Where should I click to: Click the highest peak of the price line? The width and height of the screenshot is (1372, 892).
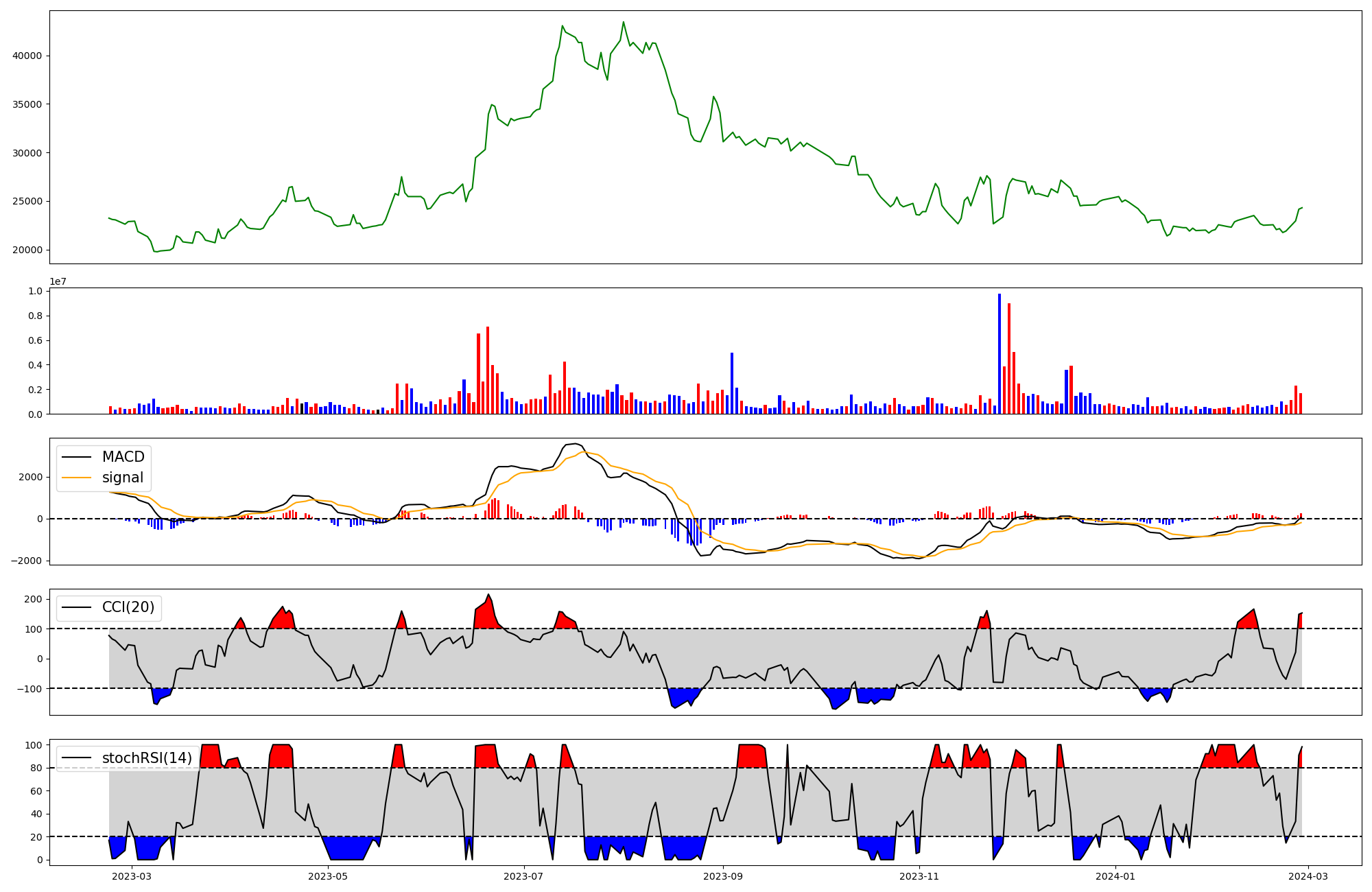(624, 22)
